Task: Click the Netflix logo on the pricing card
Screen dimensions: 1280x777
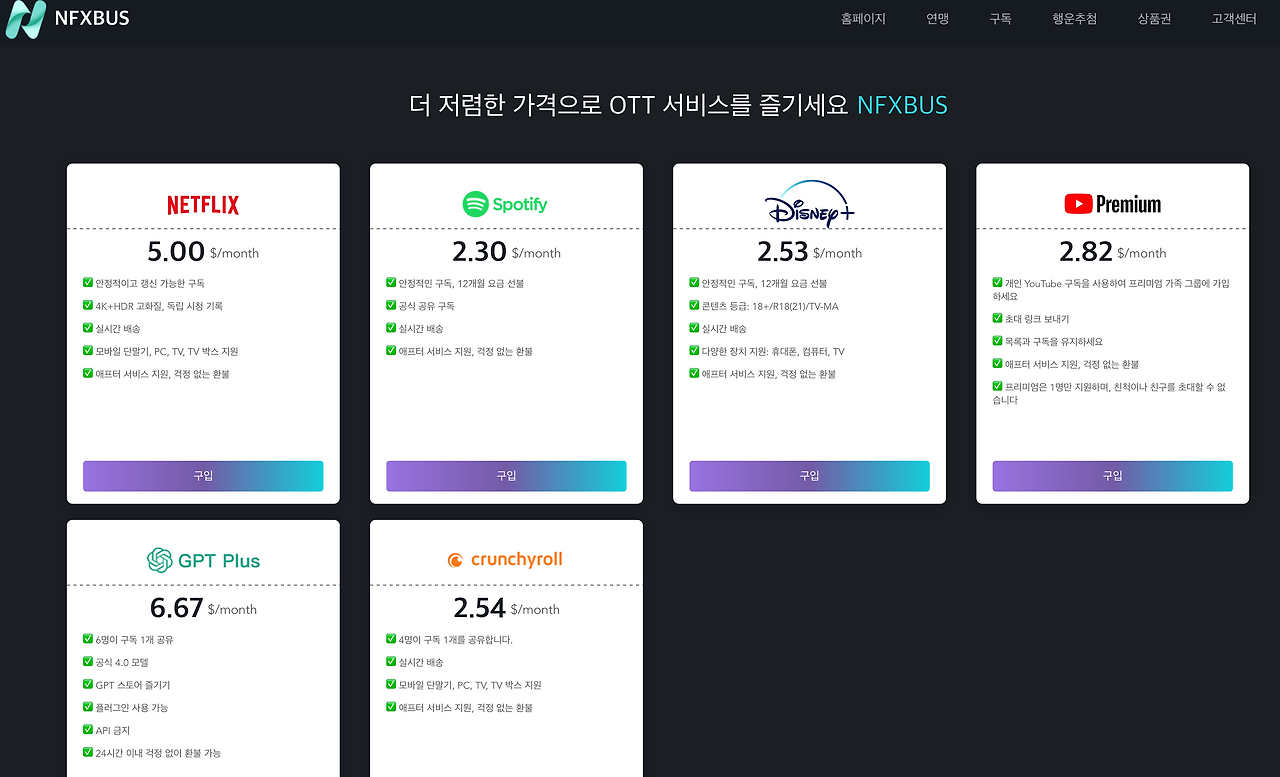Action: click(x=203, y=204)
